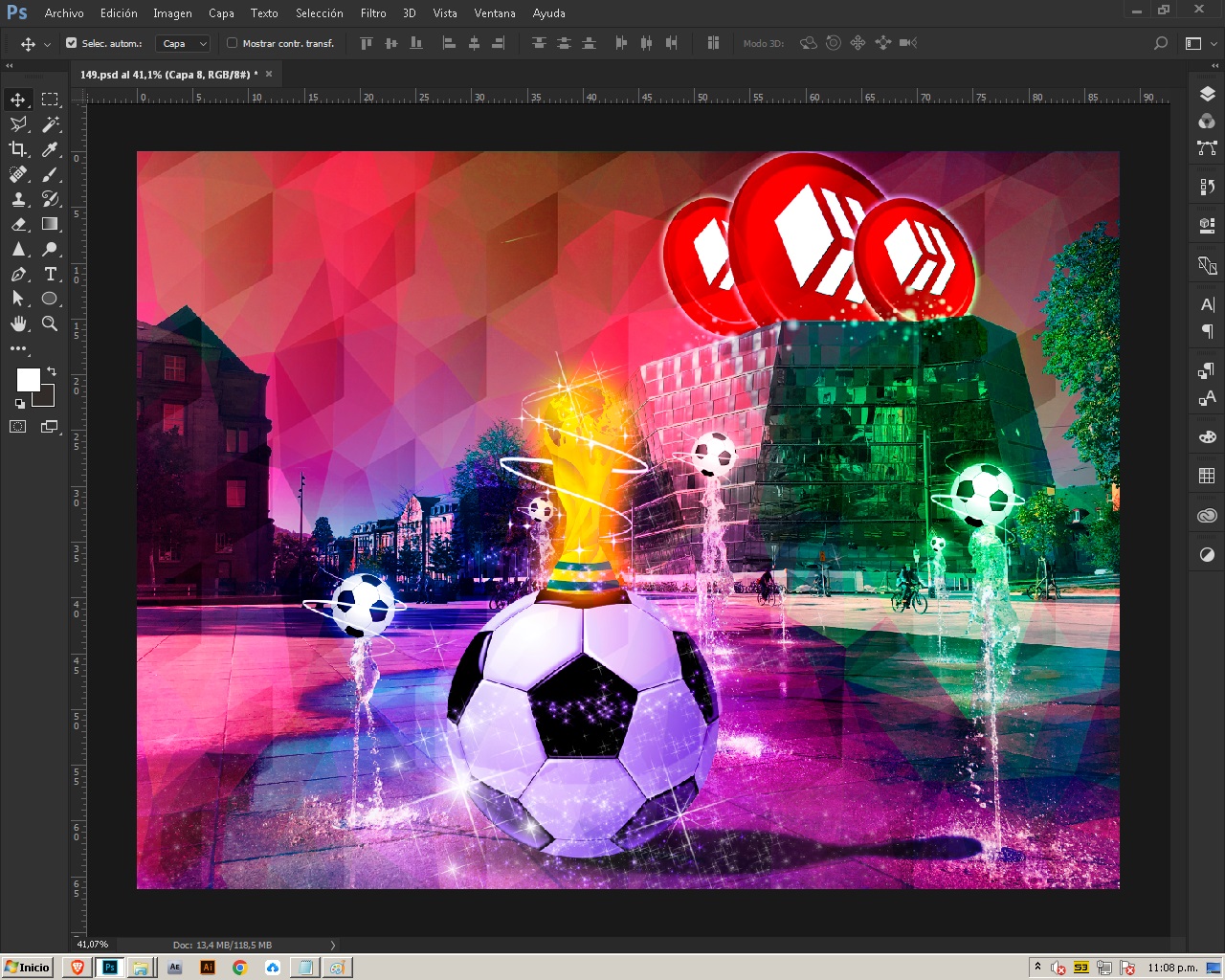Open the Imagen menu

click(x=172, y=13)
